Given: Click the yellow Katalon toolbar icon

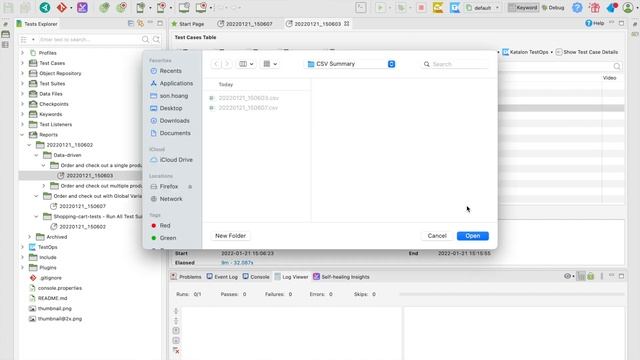Looking at the screenshot, I should coord(438,7).
